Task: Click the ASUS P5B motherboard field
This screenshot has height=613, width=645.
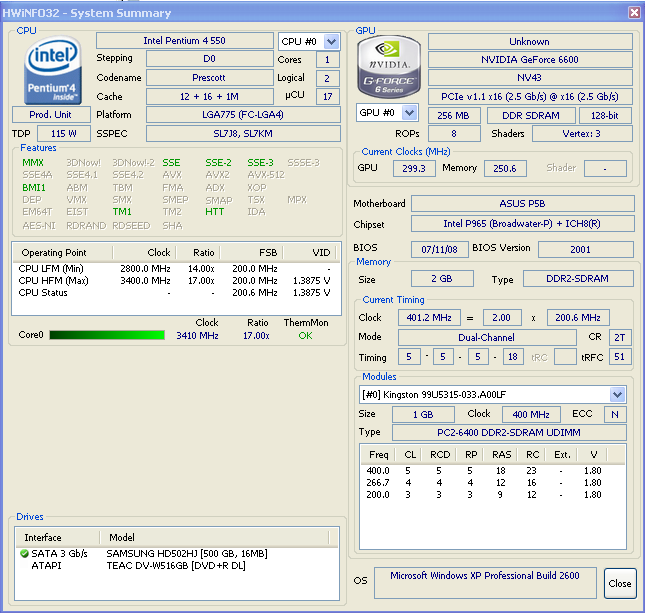Action: [523, 204]
